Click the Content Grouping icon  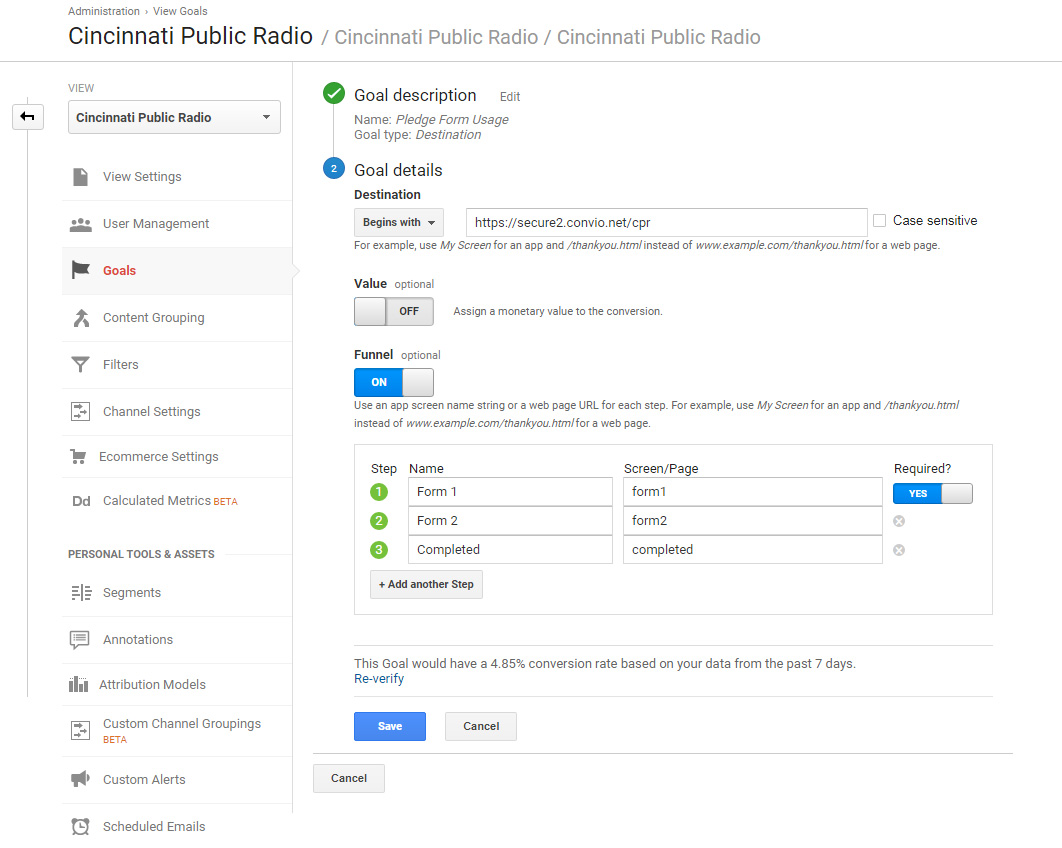pyautogui.click(x=81, y=318)
